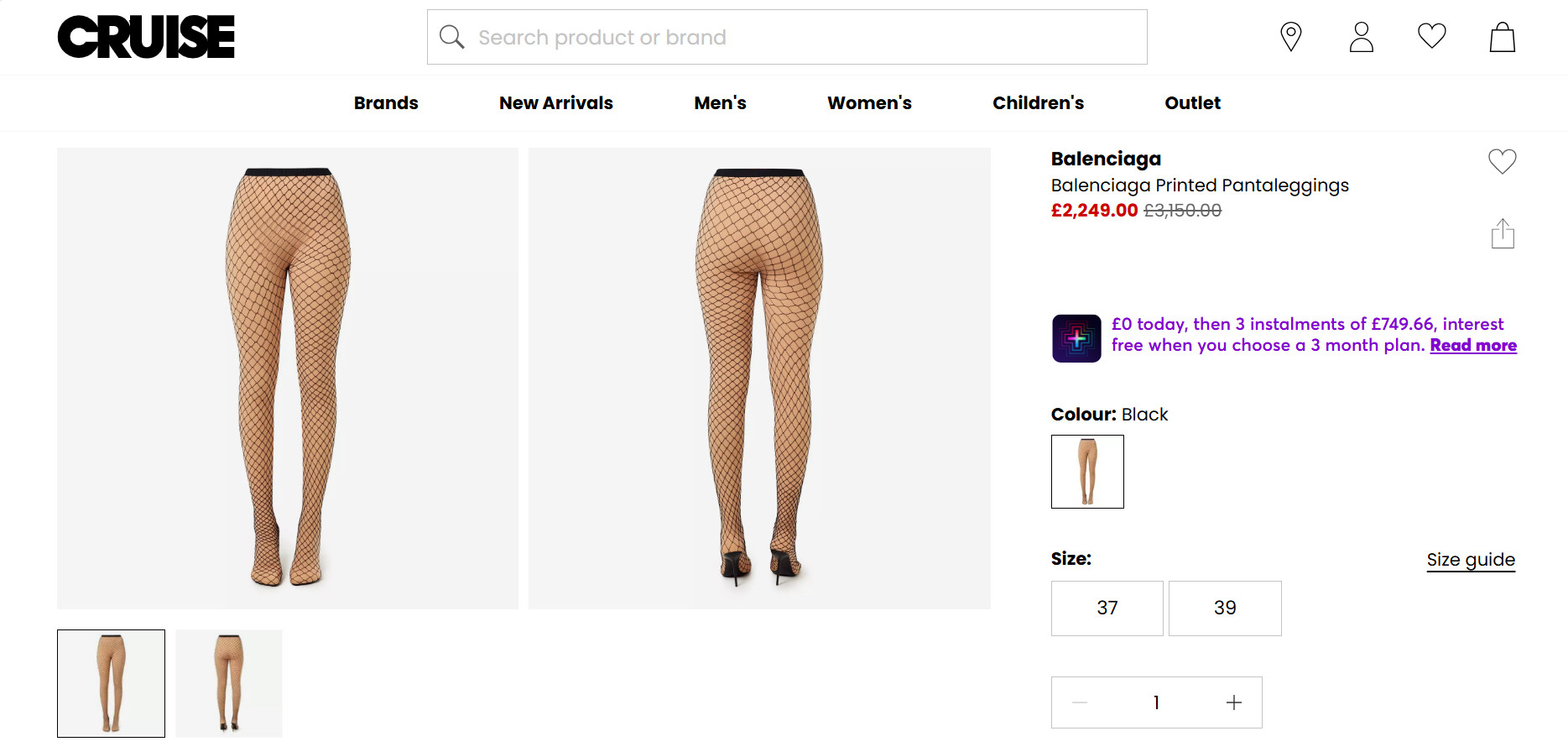The image size is (1568, 752).
Task: Select the back view thumbnail
Action: (x=229, y=683)
